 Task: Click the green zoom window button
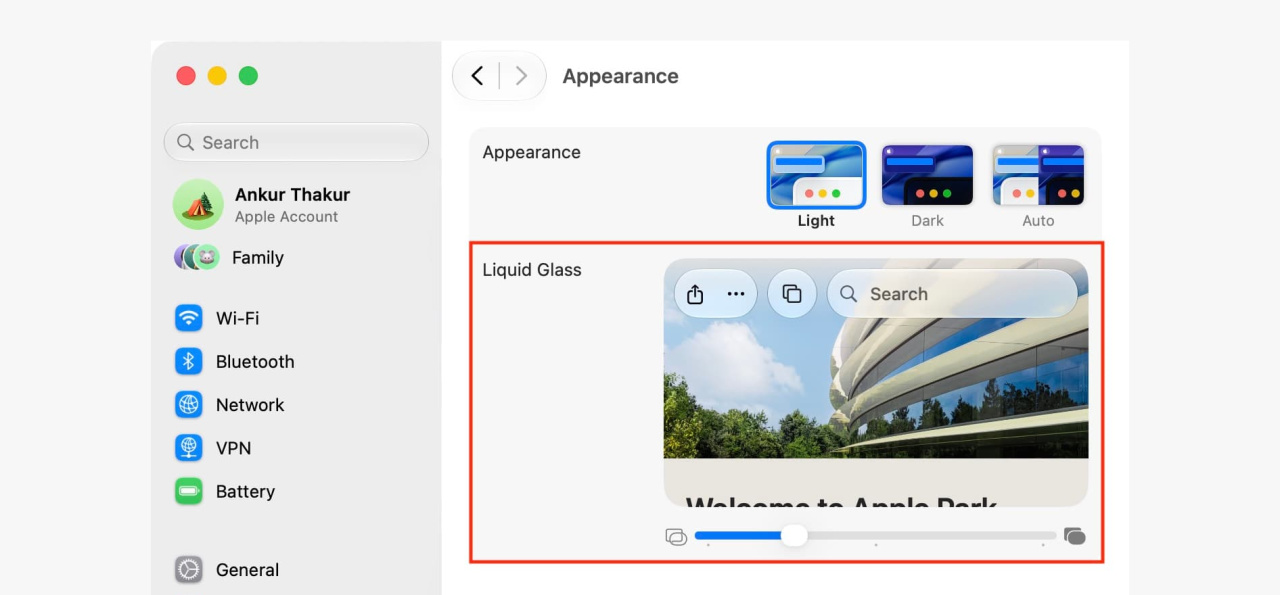(x=248, y=76)
